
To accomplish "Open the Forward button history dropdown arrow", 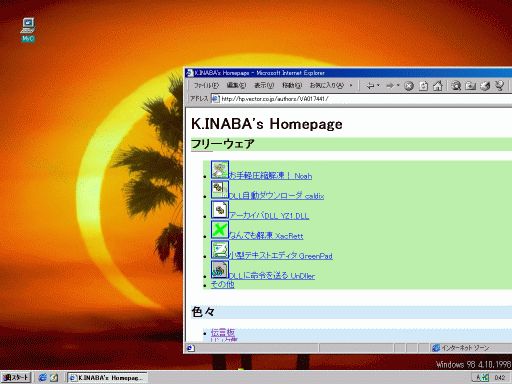I will tap(398, 86).
